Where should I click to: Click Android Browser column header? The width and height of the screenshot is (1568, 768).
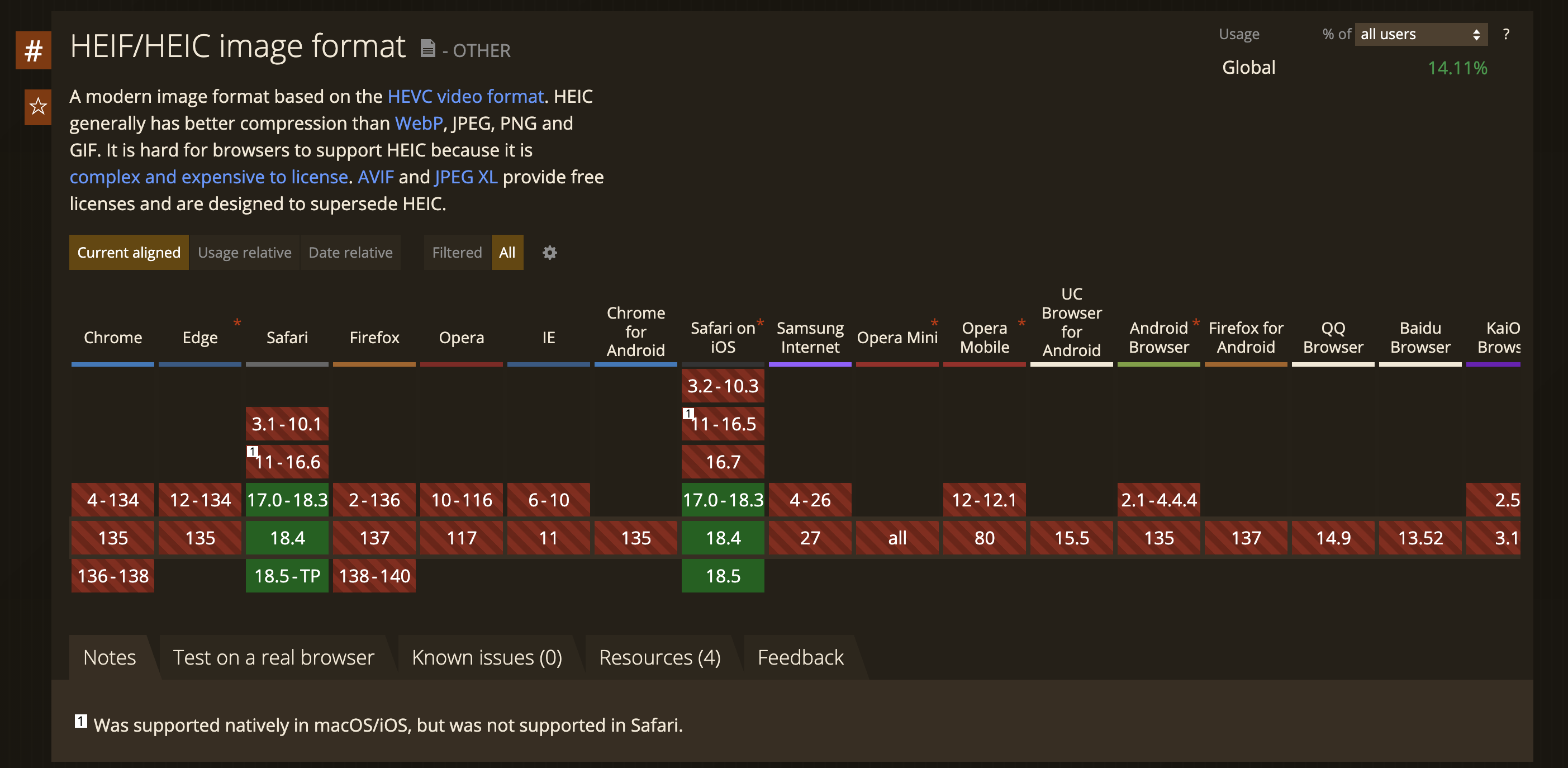tap(1158, 338)
